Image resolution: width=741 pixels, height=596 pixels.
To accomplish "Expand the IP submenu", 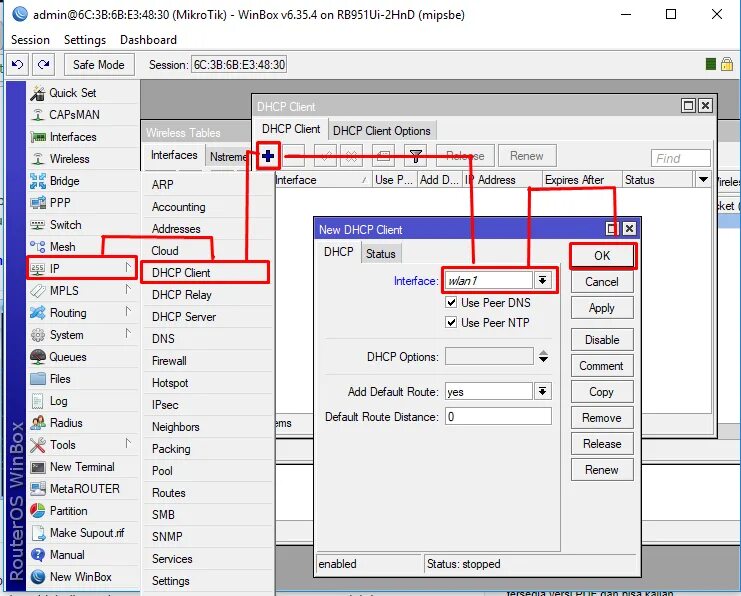I will [82, 268].
